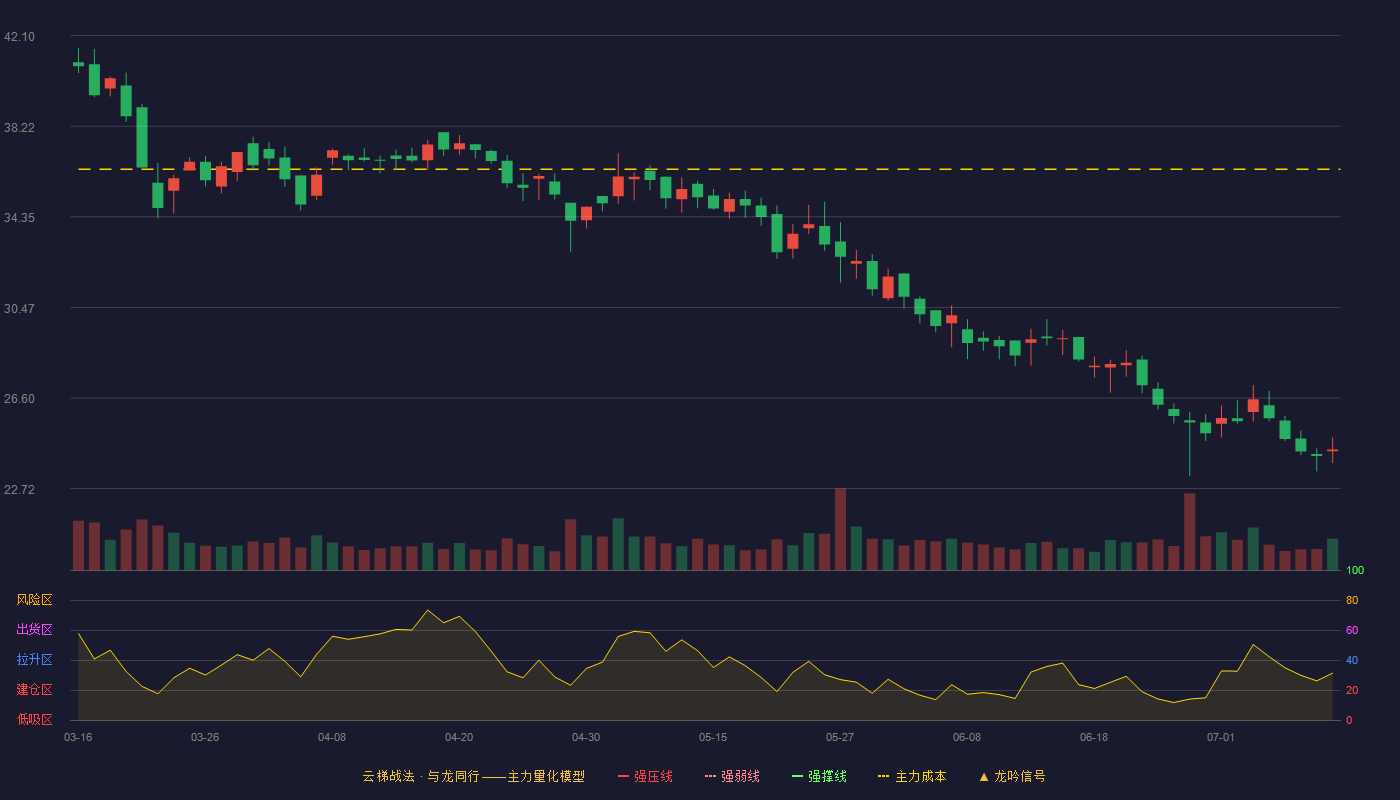Click the yellow dashed 主力成本 cost line
Viewport: 1400px width, 800px height.
tap(709, 169)
